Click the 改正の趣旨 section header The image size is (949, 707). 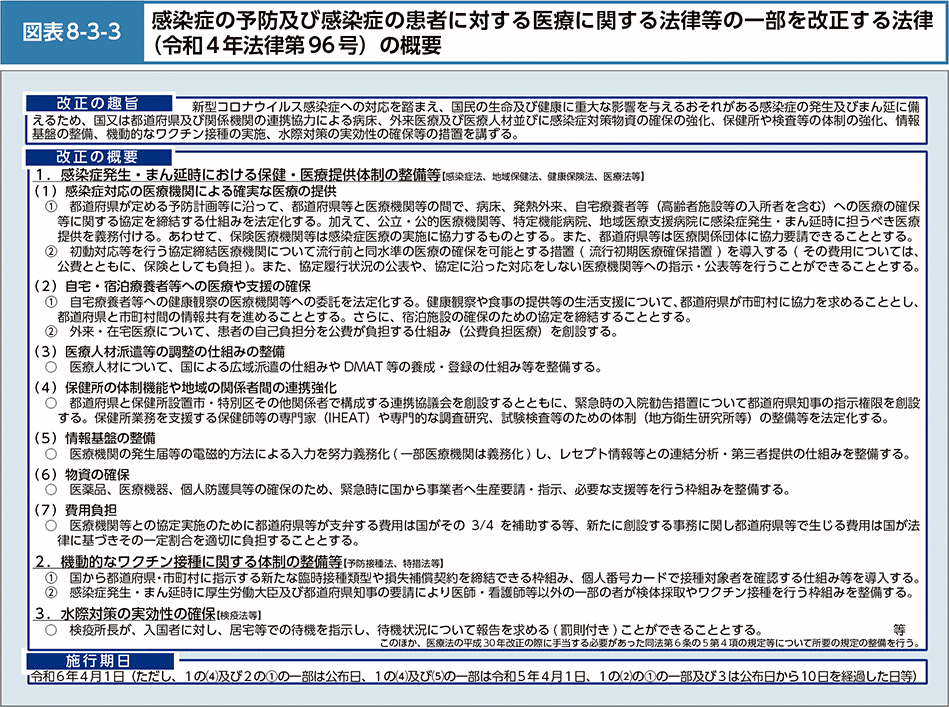(98, 102)
